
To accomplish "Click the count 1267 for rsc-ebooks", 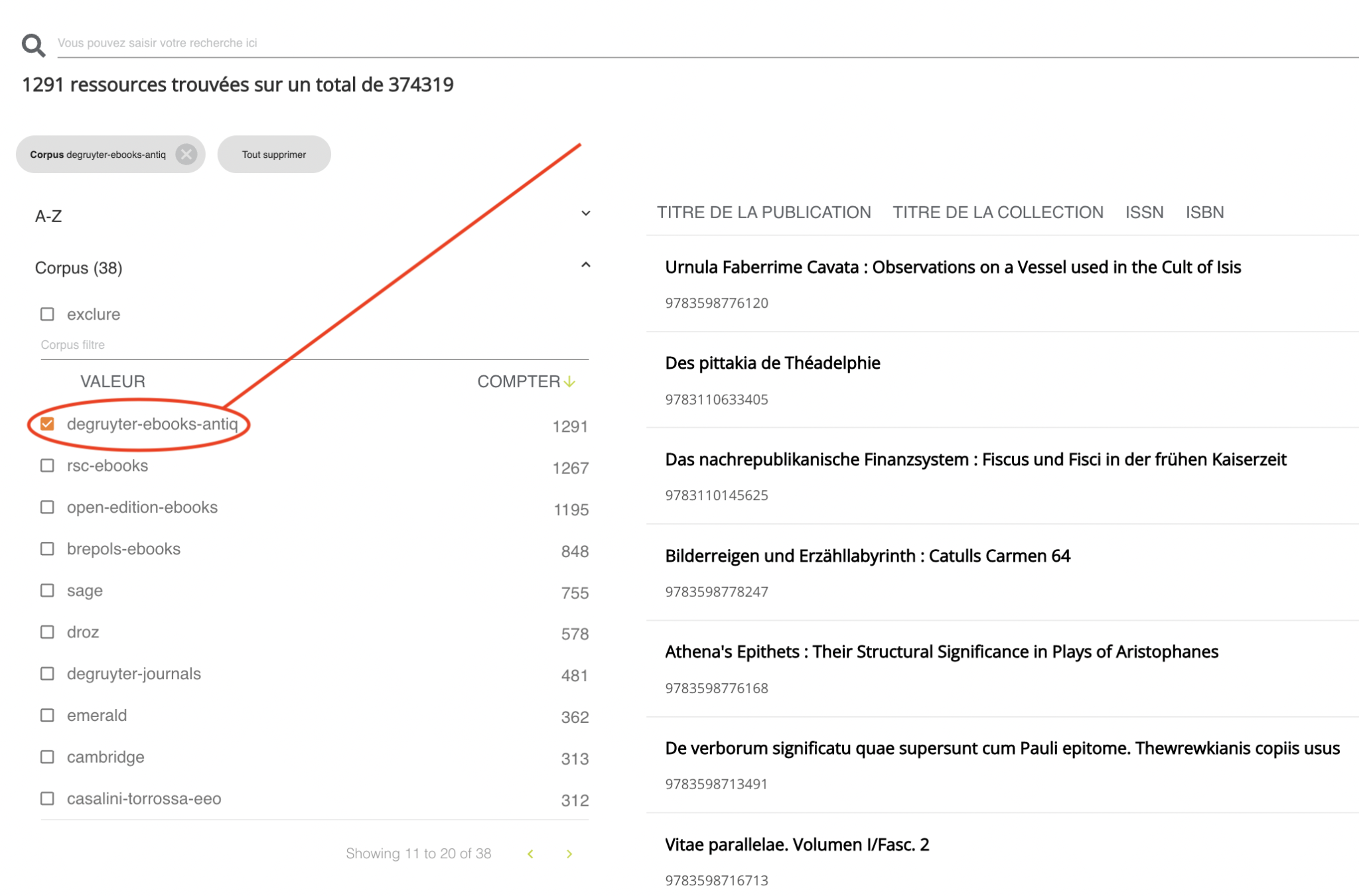I will pyautogui.click(x=570, y=468).
